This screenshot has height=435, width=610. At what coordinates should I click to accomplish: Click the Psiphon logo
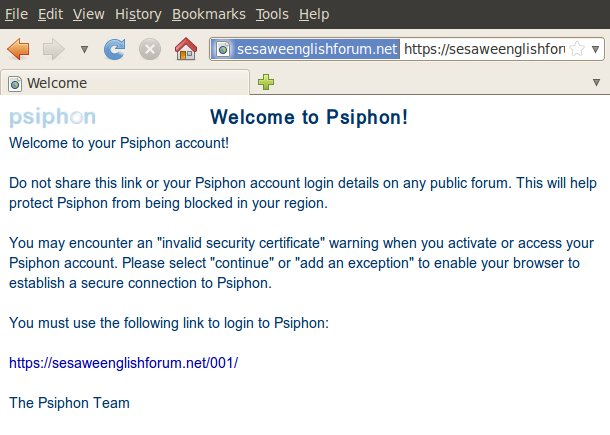click(52, 118)
